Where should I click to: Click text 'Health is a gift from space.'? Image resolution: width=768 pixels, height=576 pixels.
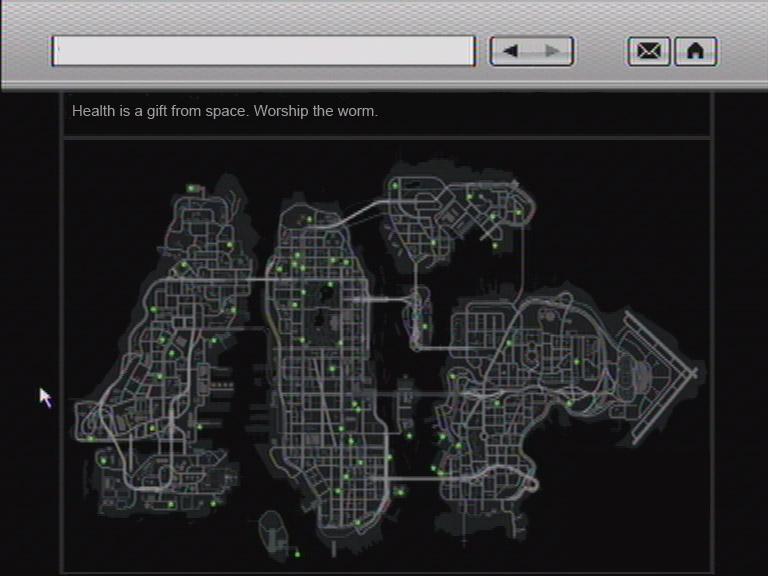pos(161,111)
